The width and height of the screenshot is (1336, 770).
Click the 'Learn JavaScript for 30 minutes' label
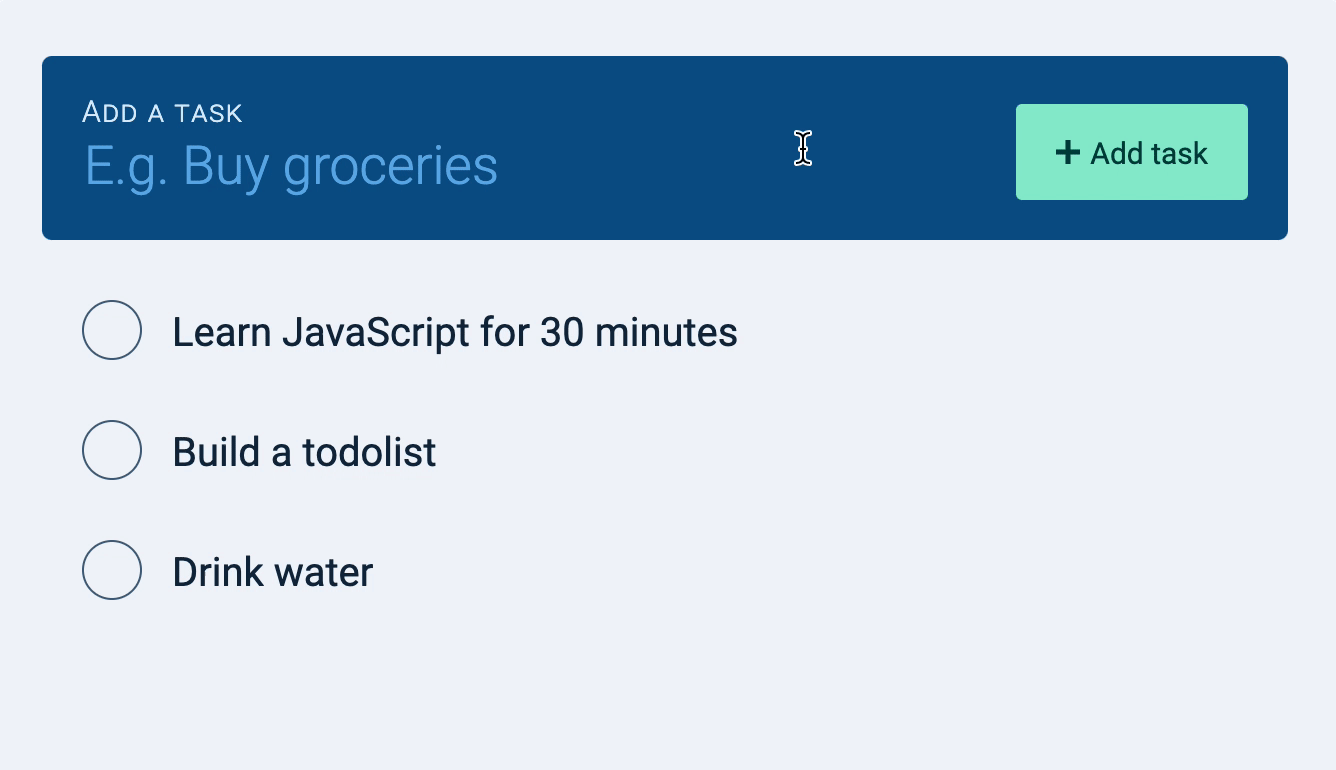pos(455,332)
